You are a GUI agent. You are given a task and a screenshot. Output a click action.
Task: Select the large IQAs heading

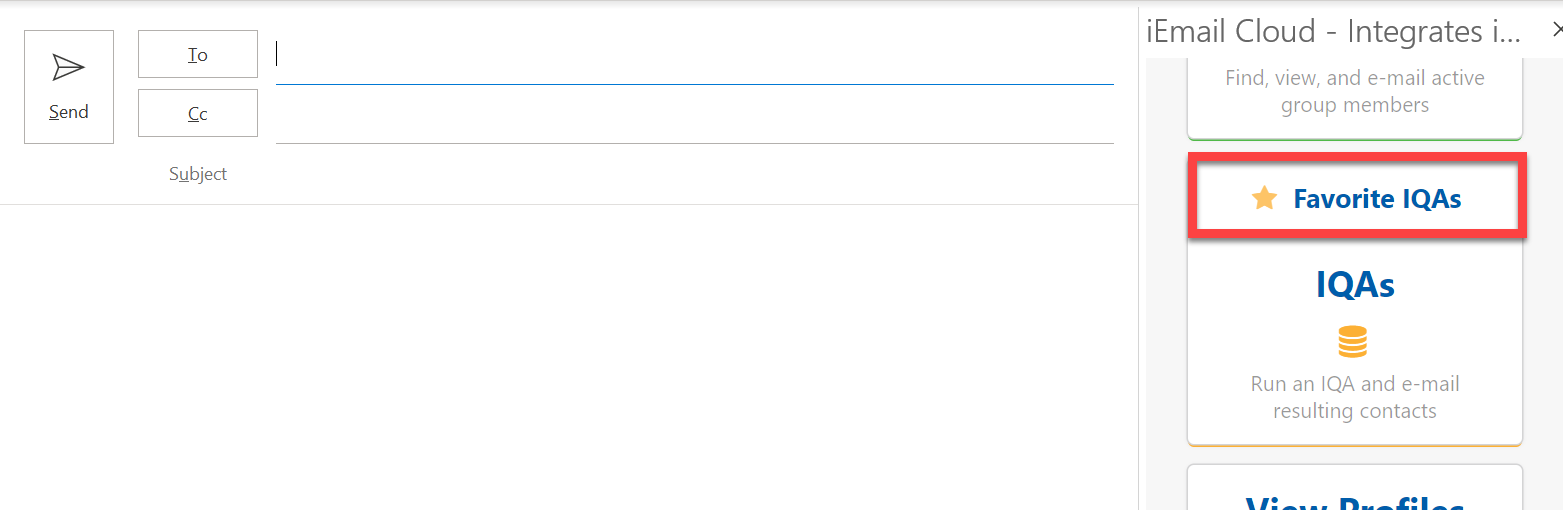coord(1355,285)
